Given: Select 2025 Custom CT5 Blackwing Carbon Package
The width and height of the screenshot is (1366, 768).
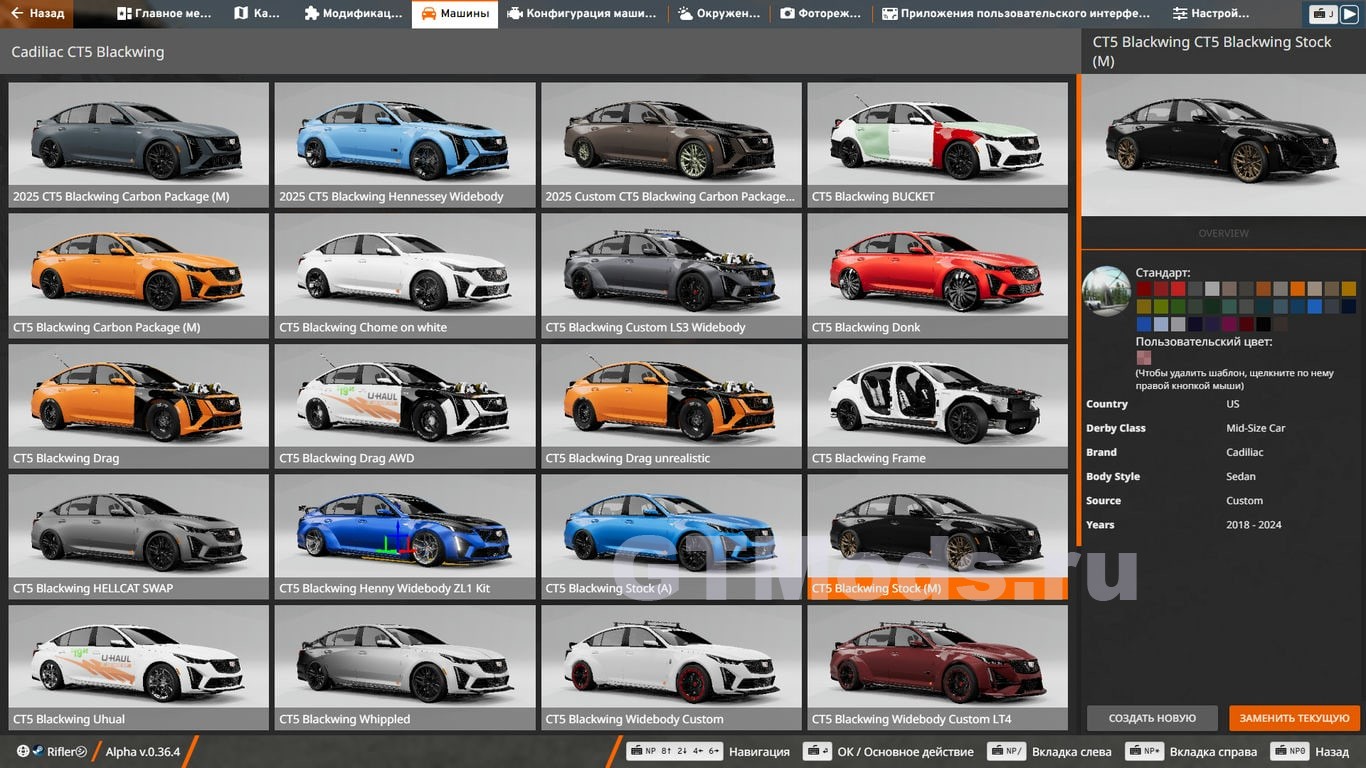Looking at the screenshot, I should [671, 144].
